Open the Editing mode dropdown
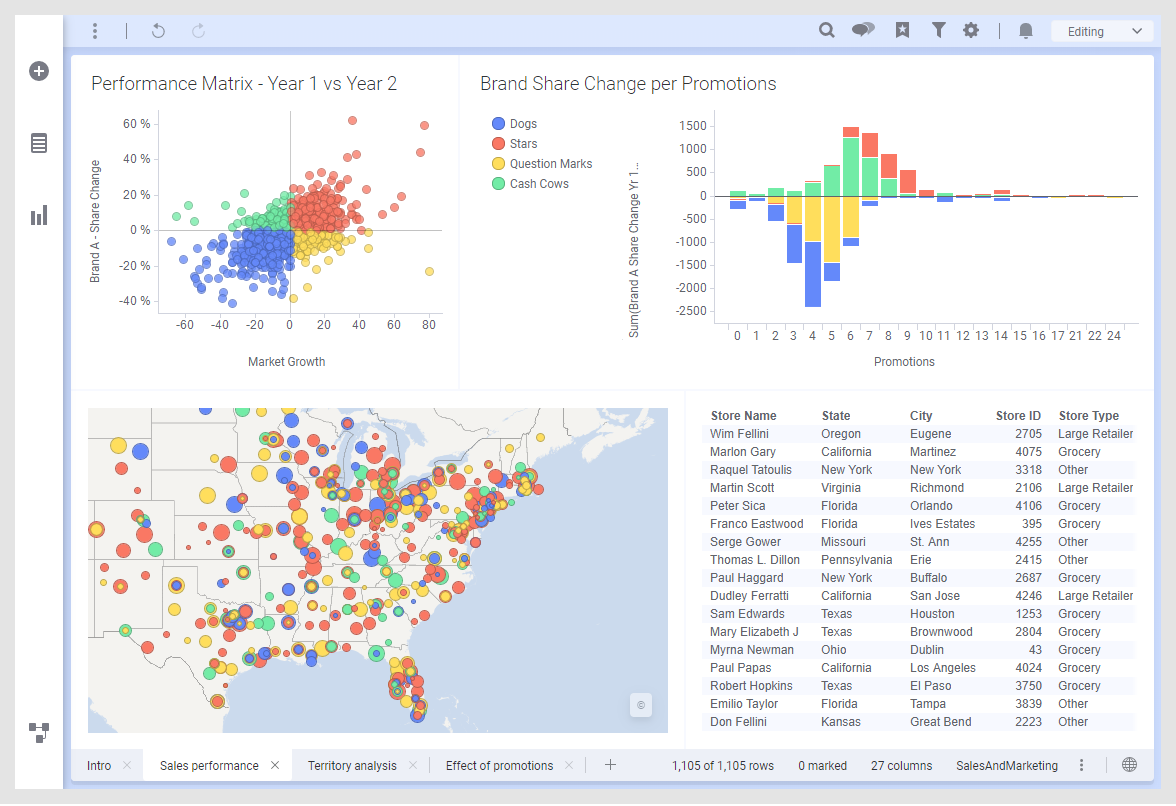The image size is (1176, 806). pos(1100,31)
